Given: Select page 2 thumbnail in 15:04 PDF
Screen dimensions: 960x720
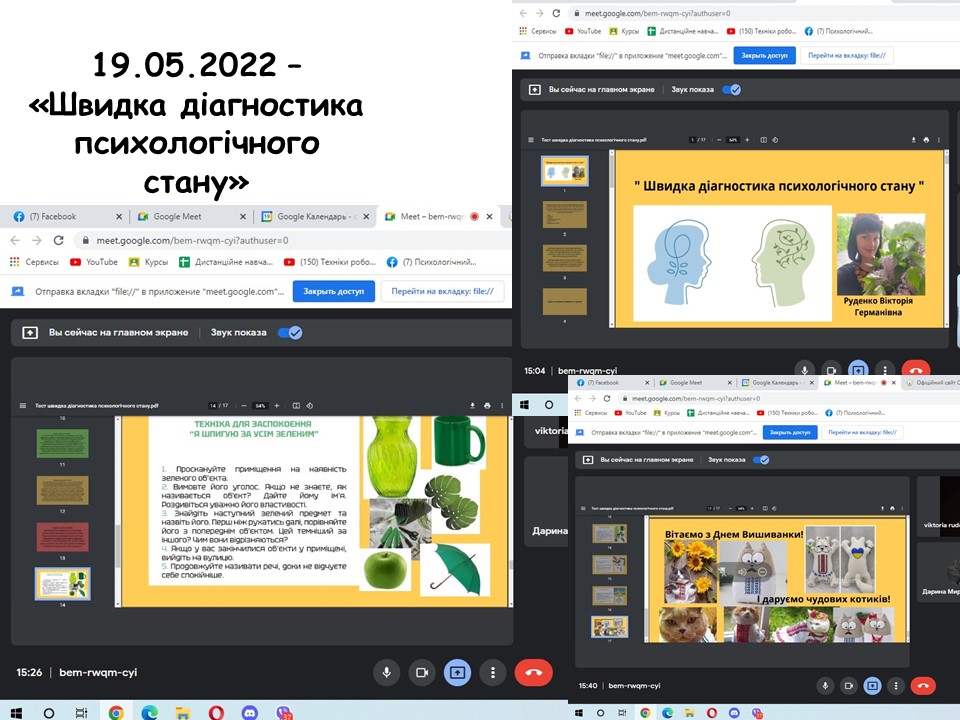Looking at the screenshot, I should (x=564, y=214).
